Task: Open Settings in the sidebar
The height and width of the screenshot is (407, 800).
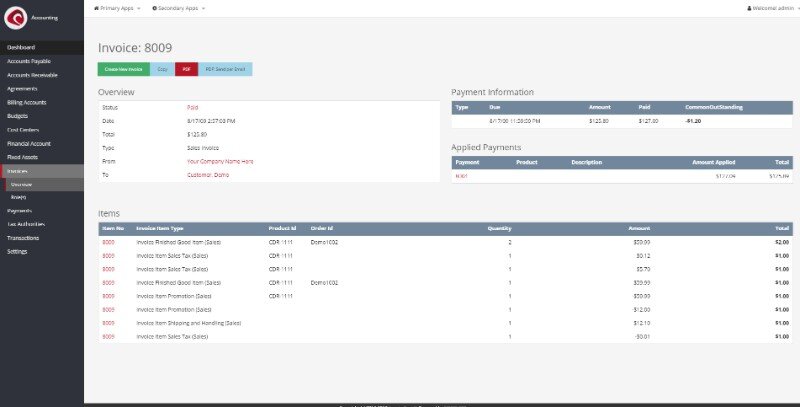Action: (x=18, y=251)
